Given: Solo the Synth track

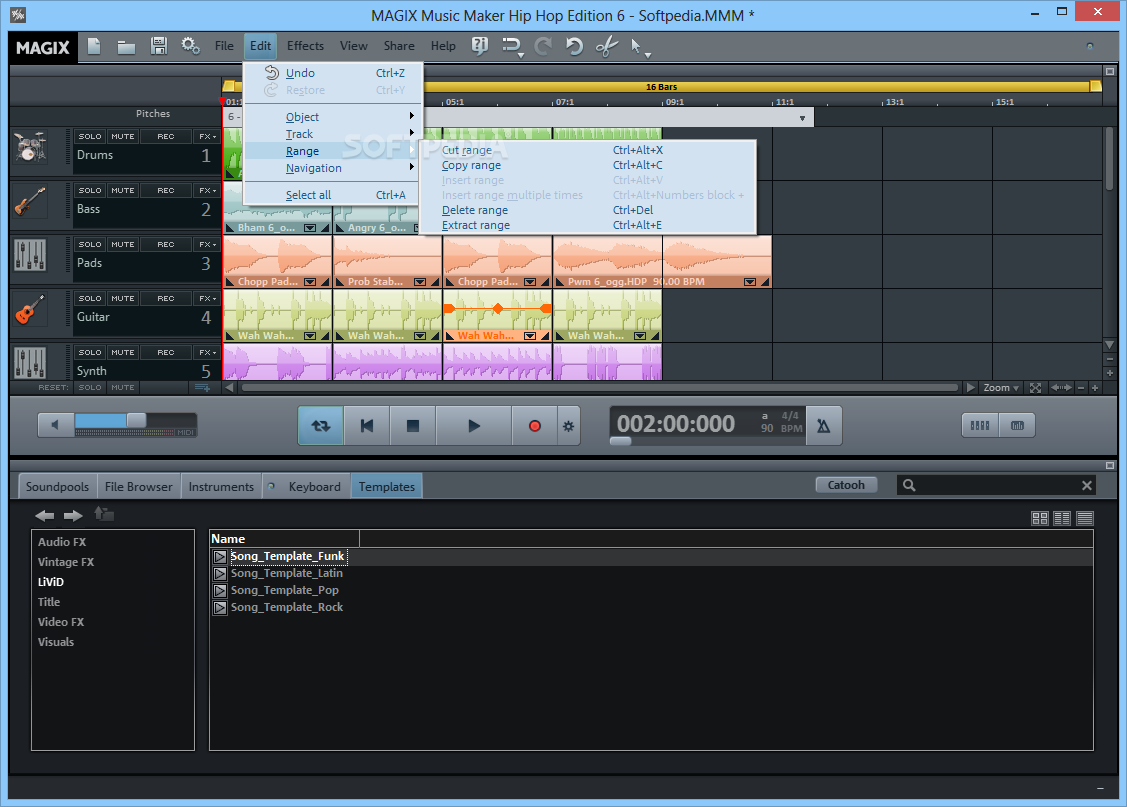Looking at the screenshot, I should (x=90, y=352).
